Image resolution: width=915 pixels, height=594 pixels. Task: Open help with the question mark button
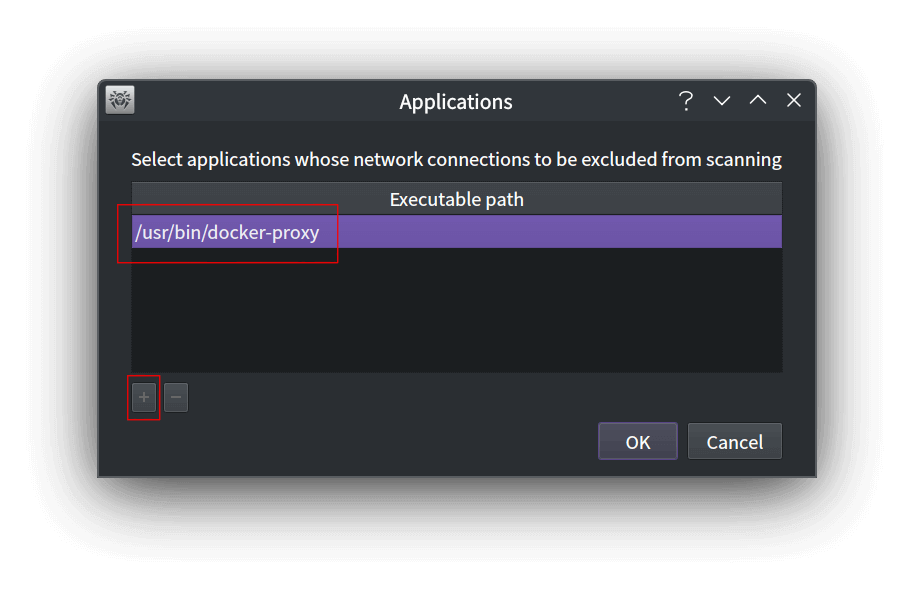coord(686,100)
